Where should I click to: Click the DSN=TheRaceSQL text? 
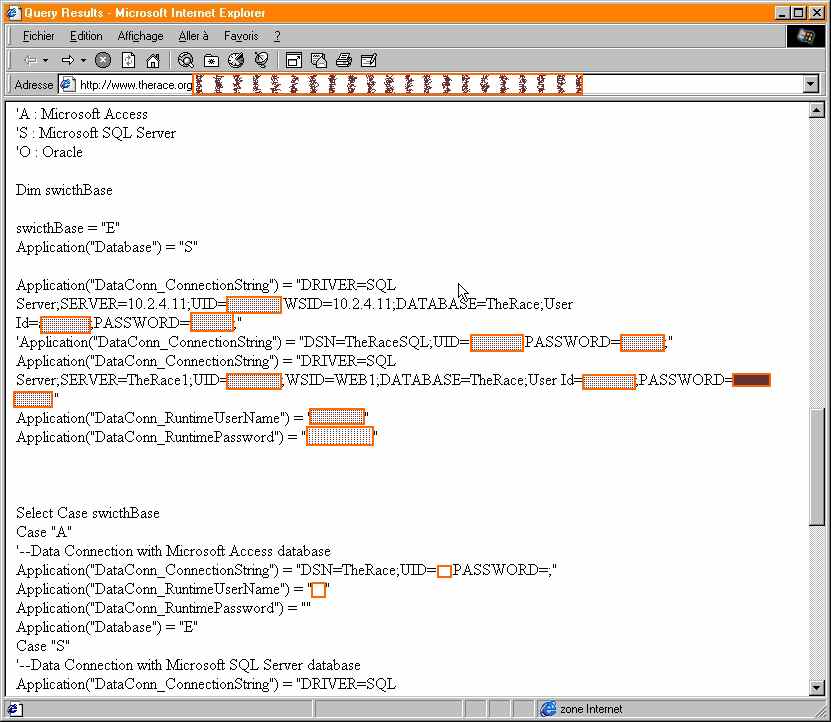[365, 342]
